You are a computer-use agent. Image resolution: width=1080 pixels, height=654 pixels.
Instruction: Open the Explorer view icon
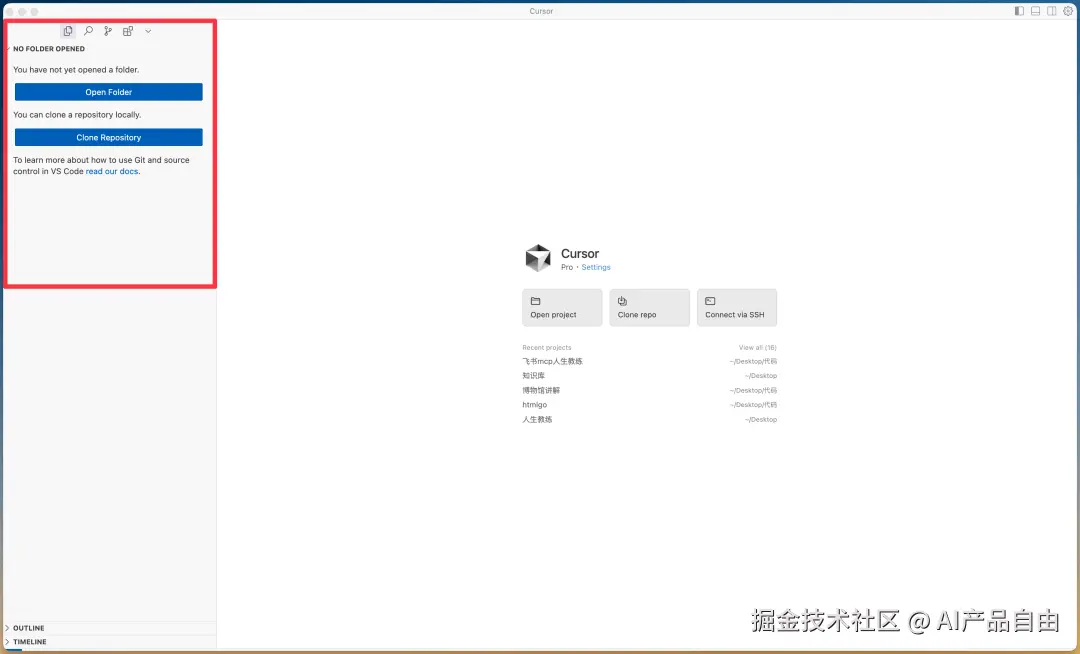point(68,31)
